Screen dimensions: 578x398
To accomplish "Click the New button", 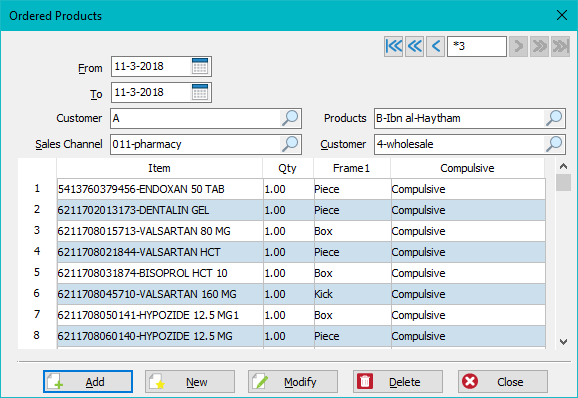I will (189, 381).
